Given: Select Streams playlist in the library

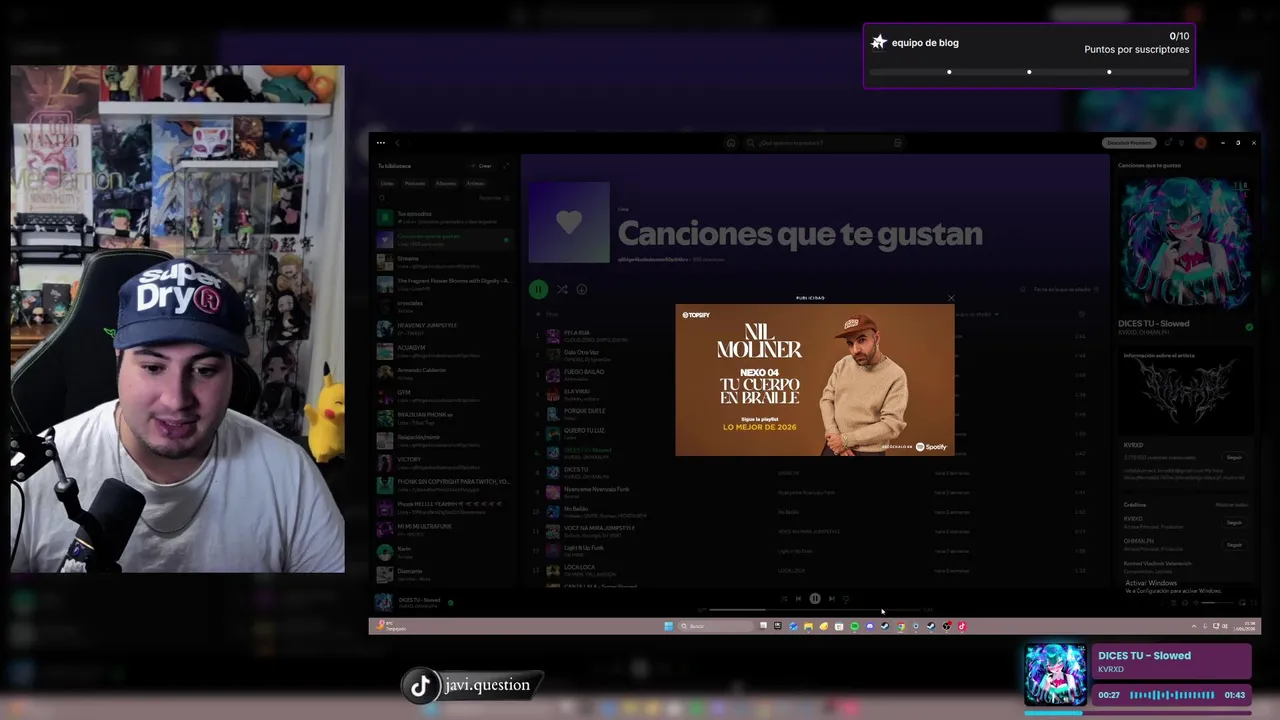Looking at the screenshot, I should pyautogui.click(x=444, y=262).
